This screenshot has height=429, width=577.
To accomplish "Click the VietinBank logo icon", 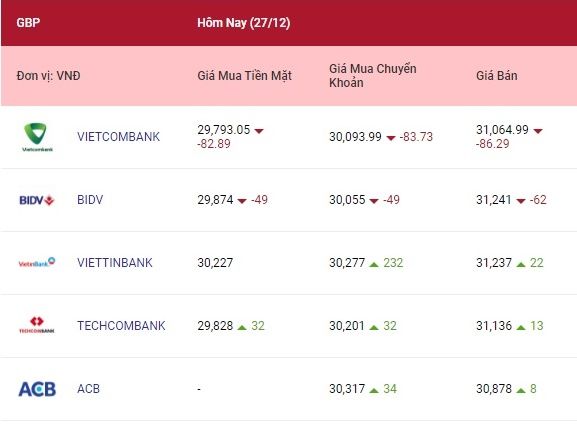I will tap(37, 262).
